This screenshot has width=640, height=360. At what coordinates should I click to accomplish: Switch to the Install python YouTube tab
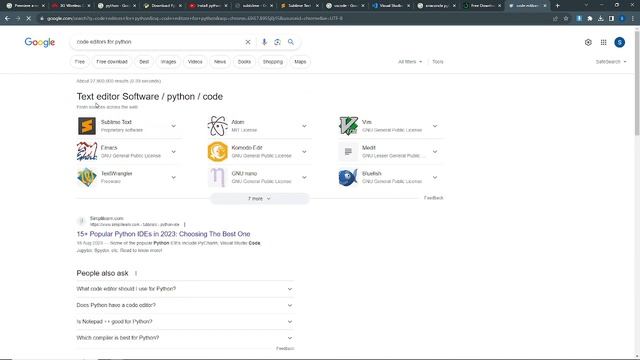coord(209,6)
